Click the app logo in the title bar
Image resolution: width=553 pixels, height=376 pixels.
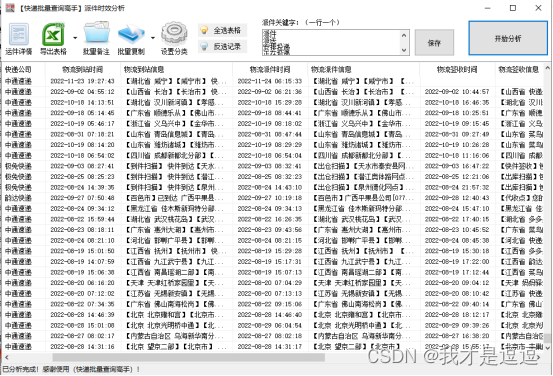pyautogui.click(x=10, y=8)
